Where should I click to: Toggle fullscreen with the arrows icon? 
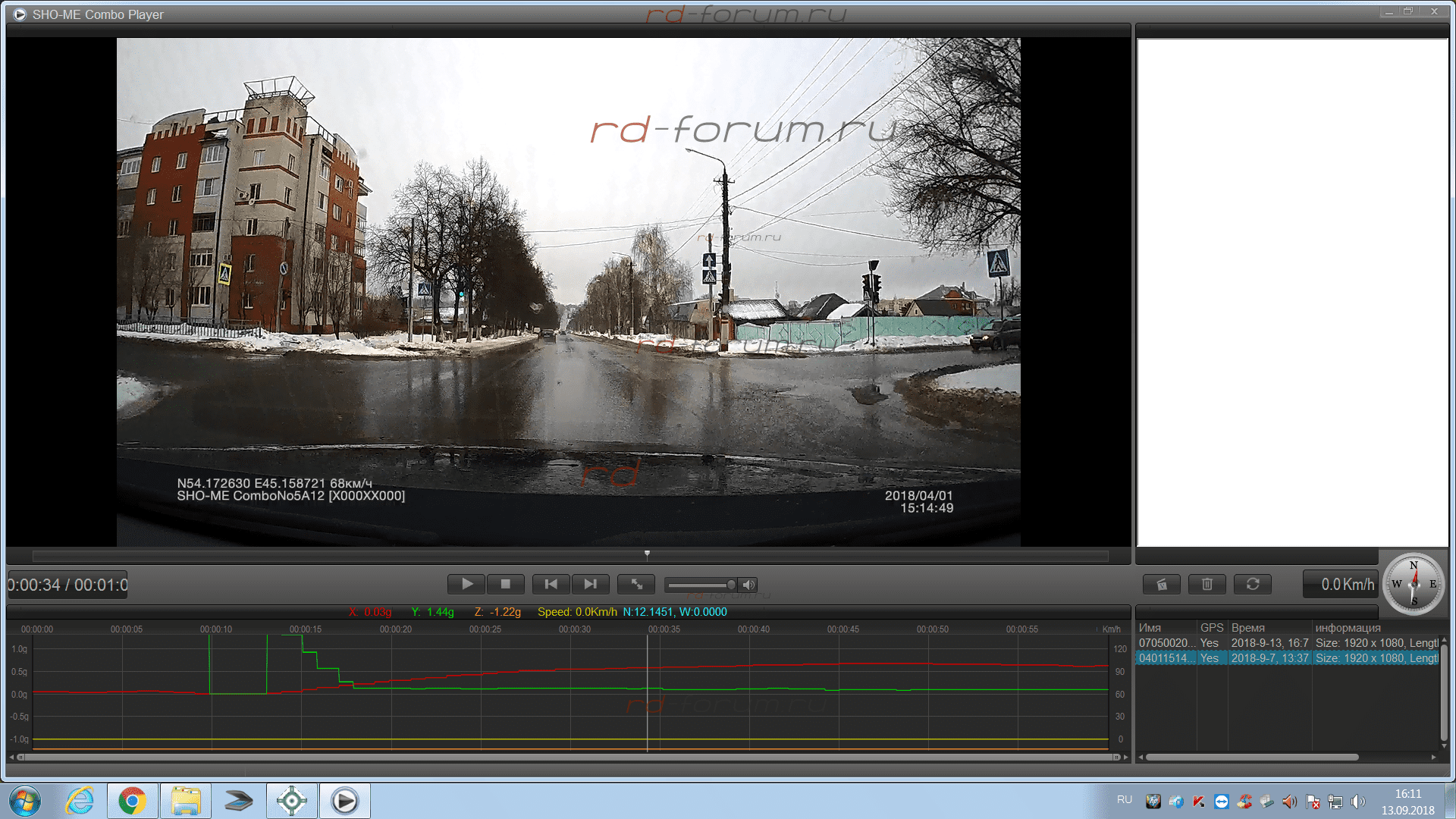(x=637, y=584)
